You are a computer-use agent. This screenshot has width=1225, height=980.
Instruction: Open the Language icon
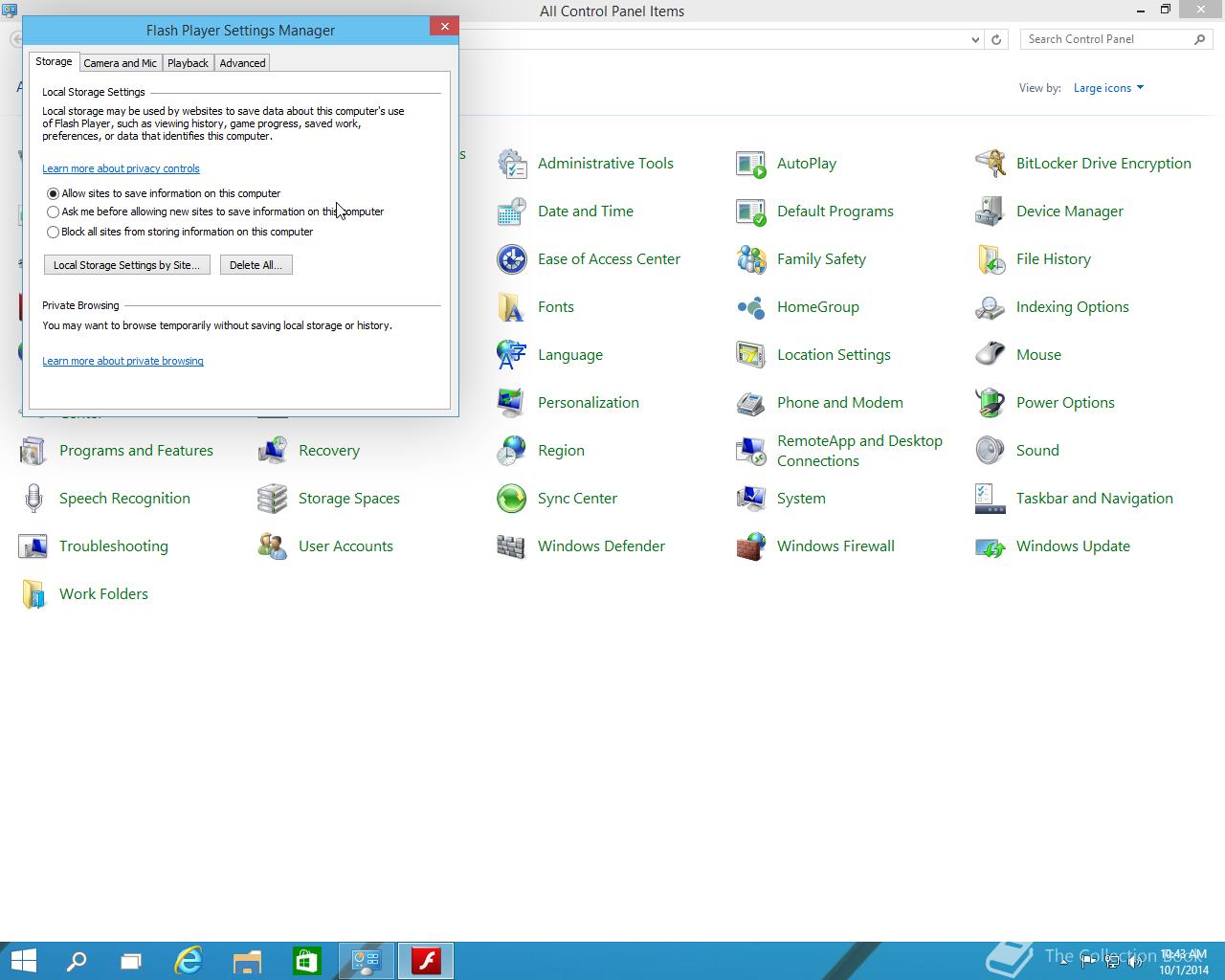click(512, 355)
